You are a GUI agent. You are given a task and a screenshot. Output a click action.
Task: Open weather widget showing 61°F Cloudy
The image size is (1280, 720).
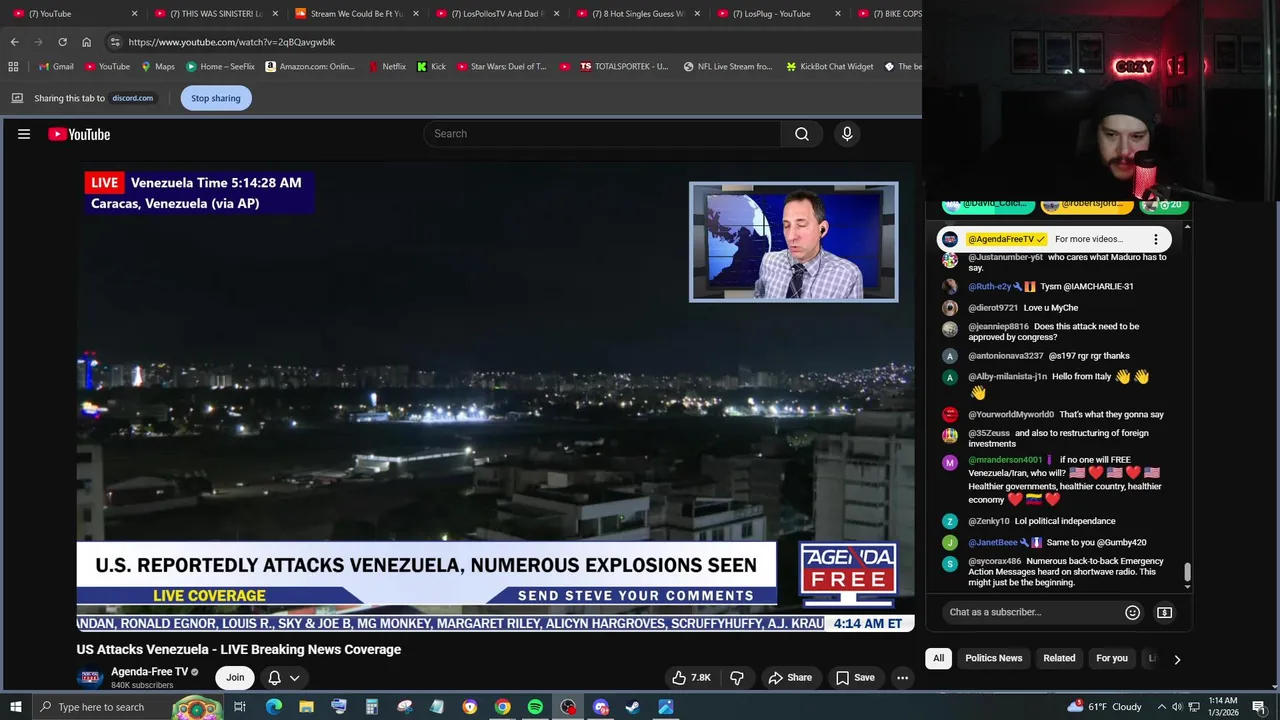(x=1104, y=707)
